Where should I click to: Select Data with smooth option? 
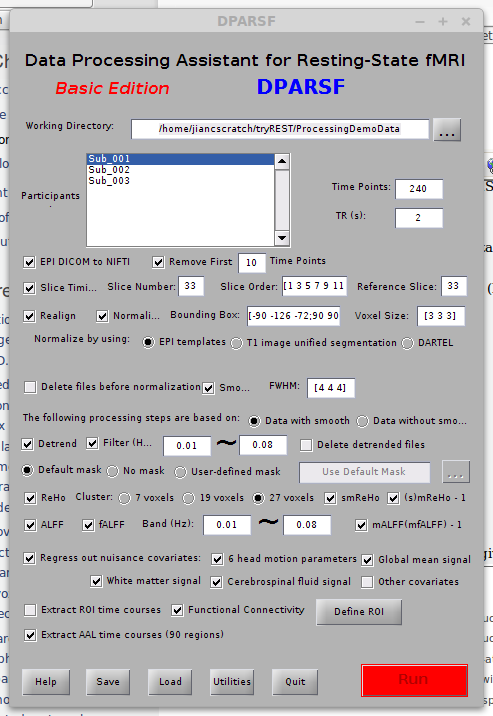(254, 421)
